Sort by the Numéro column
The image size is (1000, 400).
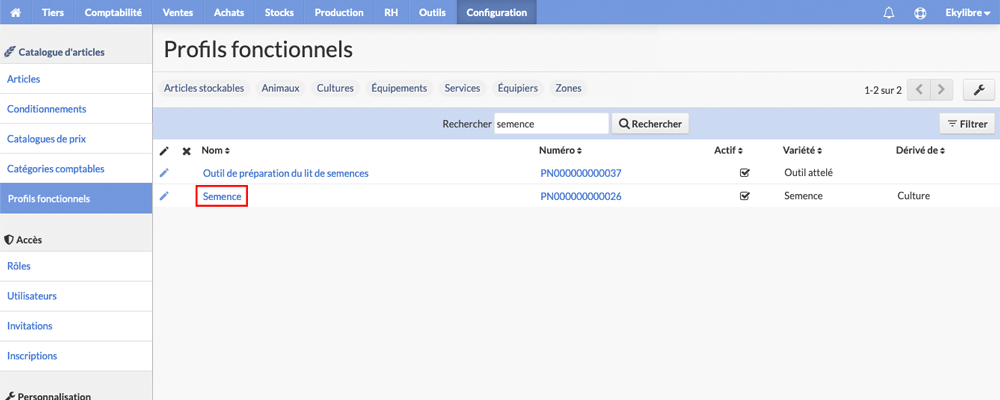tap(561, 151)
